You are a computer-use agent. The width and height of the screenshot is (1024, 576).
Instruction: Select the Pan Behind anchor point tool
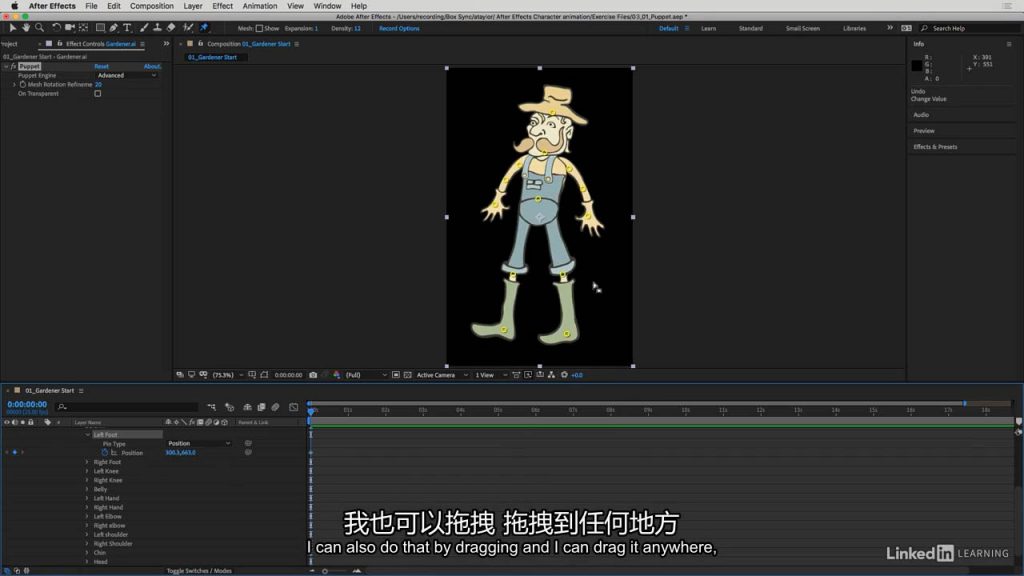pyautogui.click(x=84, y=27)
